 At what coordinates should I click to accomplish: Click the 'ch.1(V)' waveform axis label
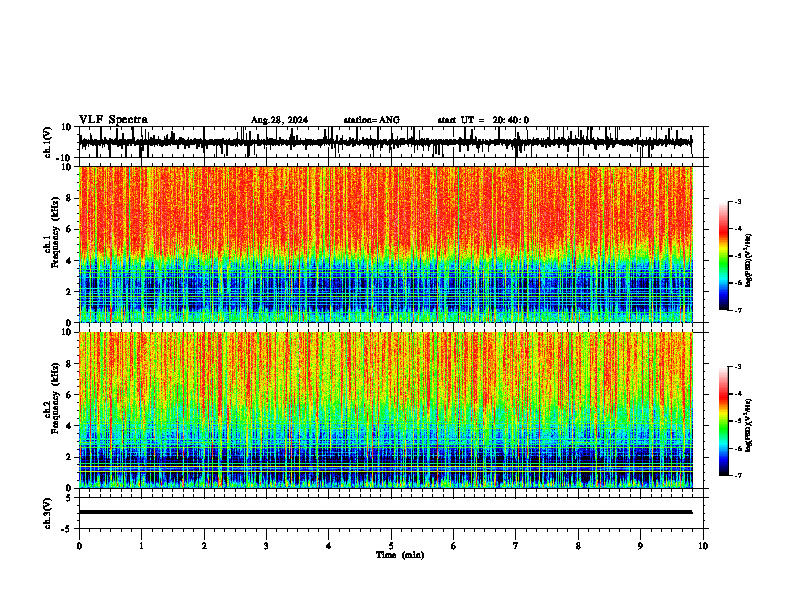tap(48, 142)
